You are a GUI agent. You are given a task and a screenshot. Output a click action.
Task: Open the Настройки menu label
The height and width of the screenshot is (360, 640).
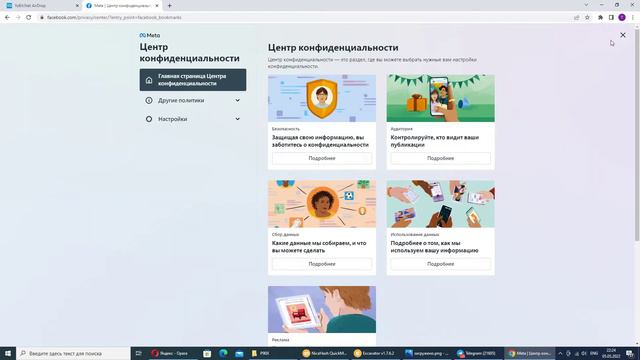pos(173,119)
